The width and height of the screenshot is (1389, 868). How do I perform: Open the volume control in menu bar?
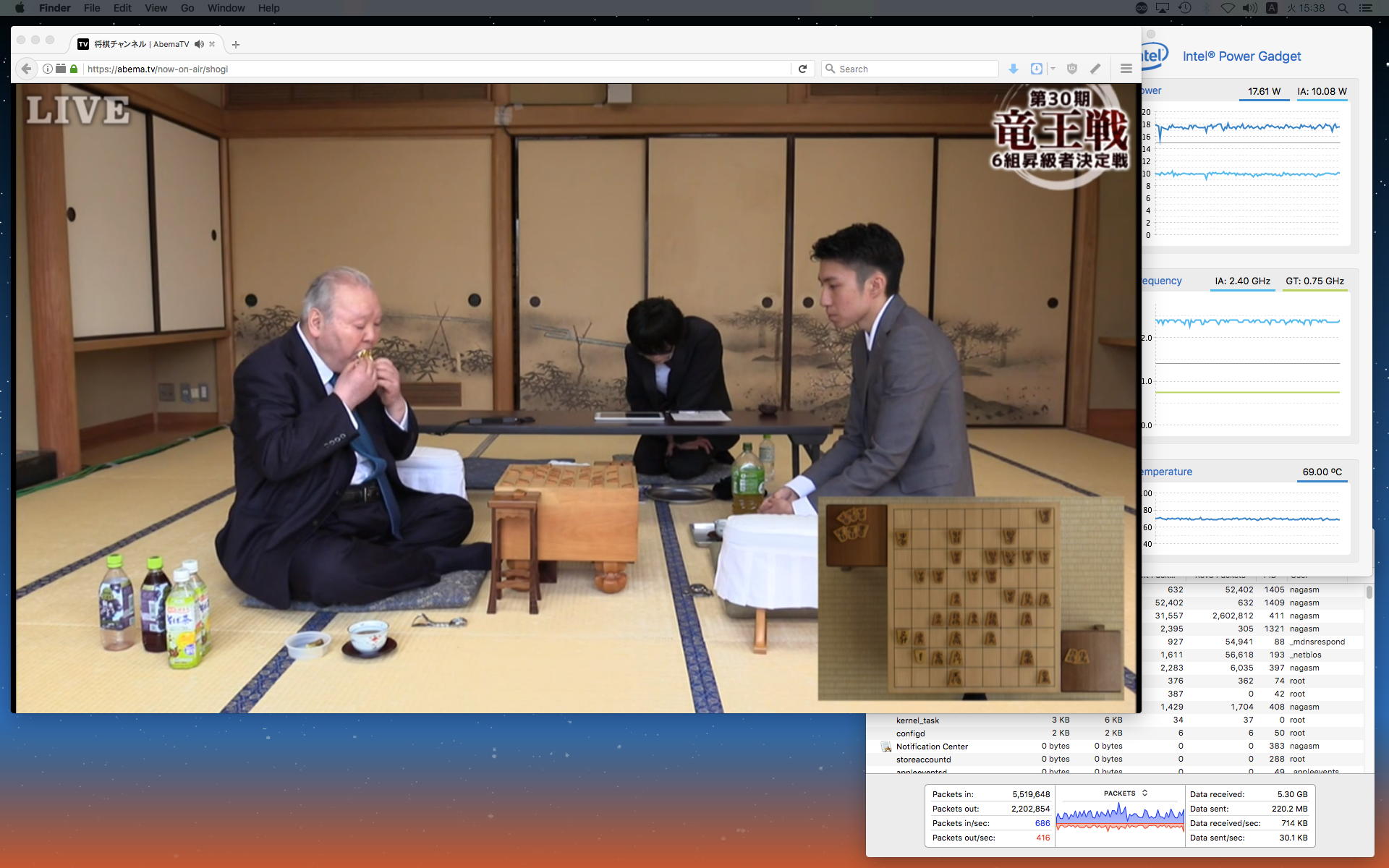click(1249, 8)
